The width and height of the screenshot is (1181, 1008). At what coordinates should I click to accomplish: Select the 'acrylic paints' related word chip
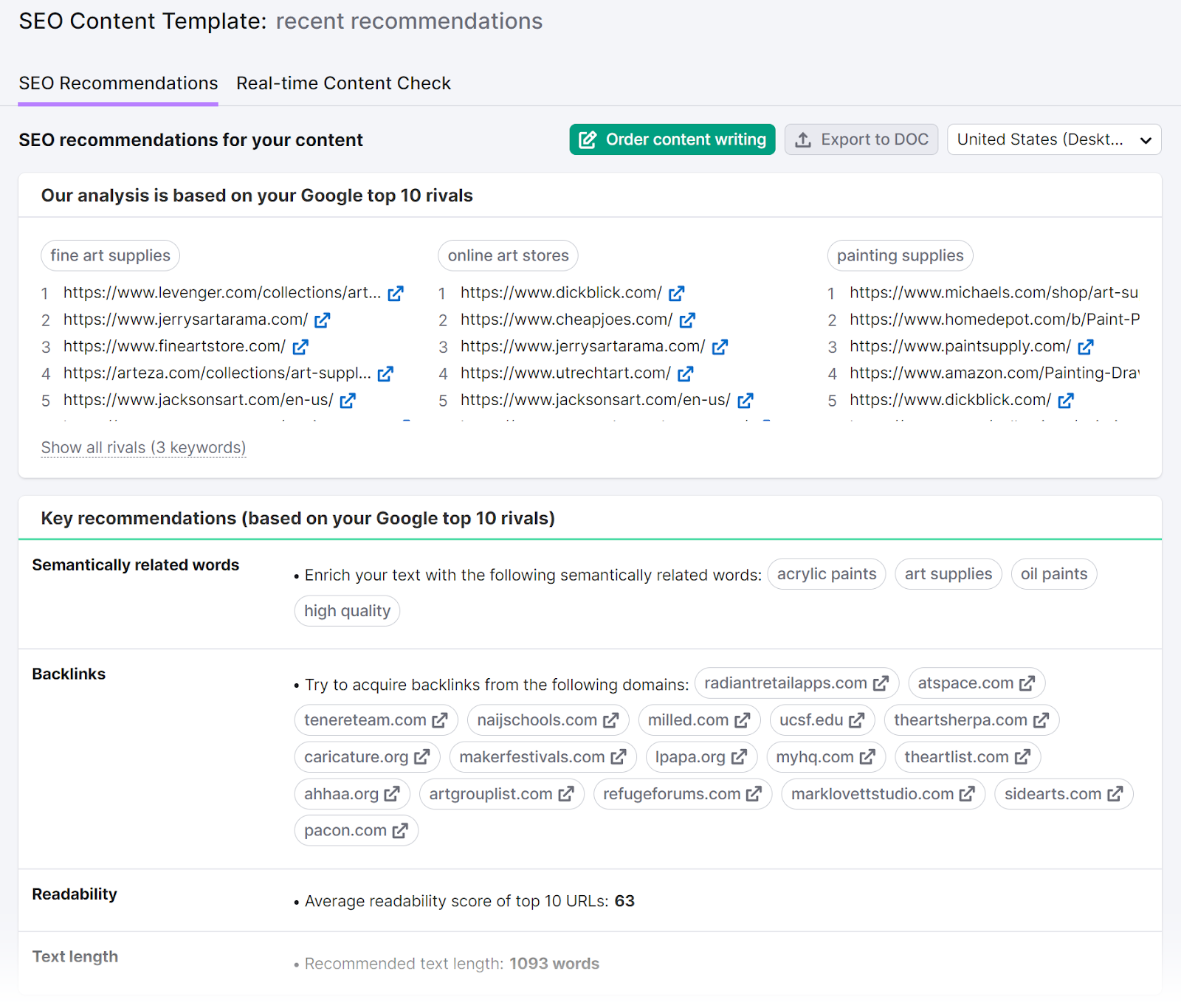[826, 574]
